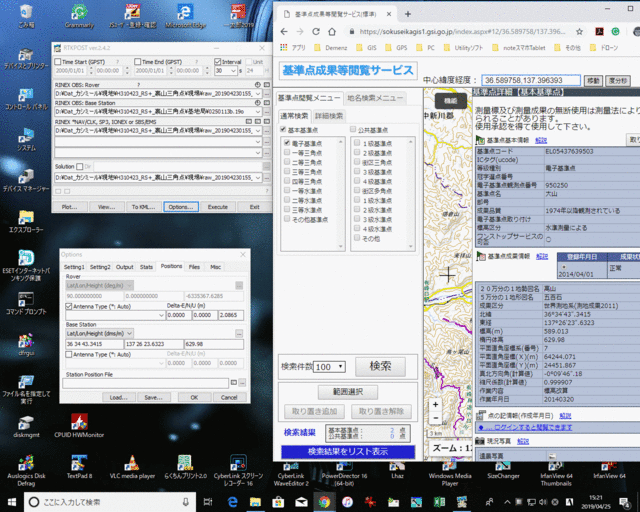Open the 検索件数 100 dropdown
The width and height of the screenshot is (640, 512).
329,367
